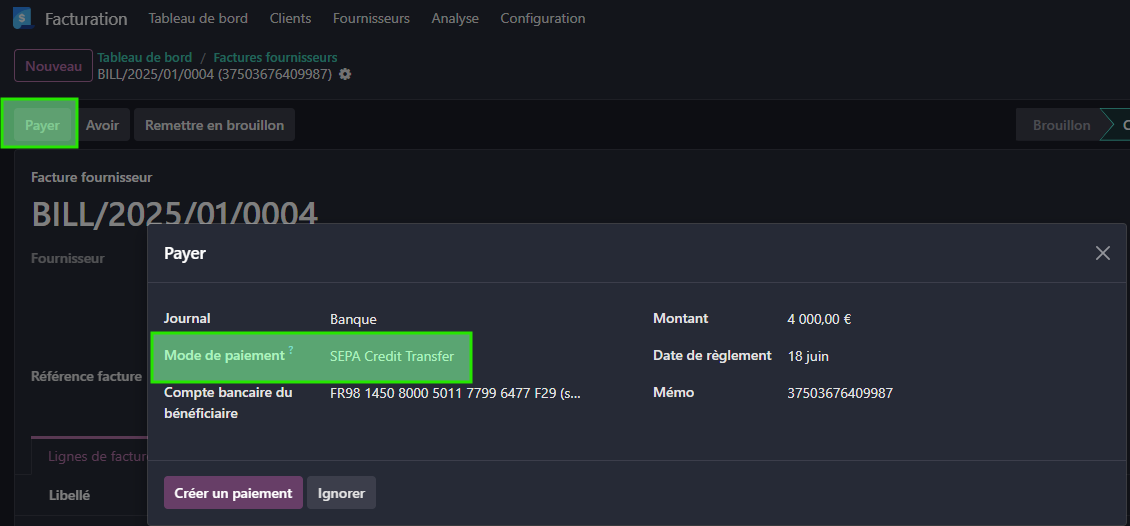Viewport: 1130px width, 526px height.
Task: Click the Avoir button
Action: 102,125
